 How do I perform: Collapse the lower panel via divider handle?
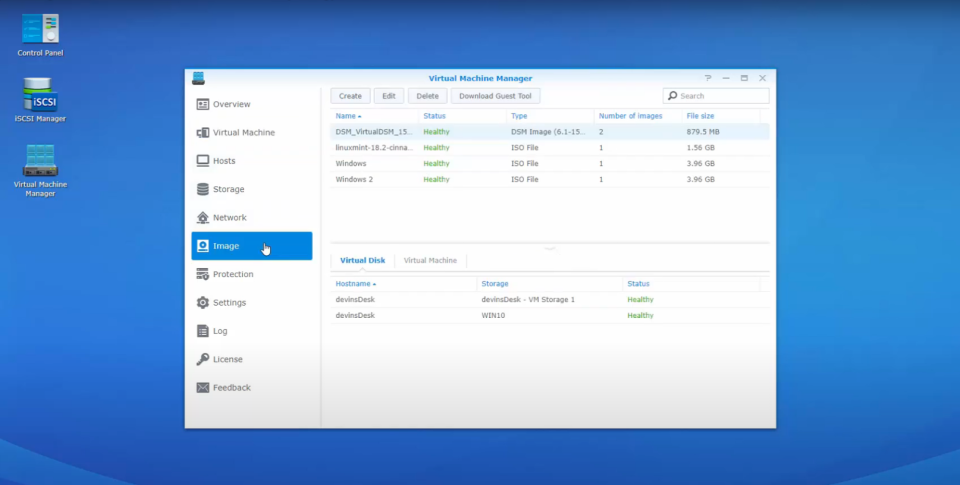[549, 249]
